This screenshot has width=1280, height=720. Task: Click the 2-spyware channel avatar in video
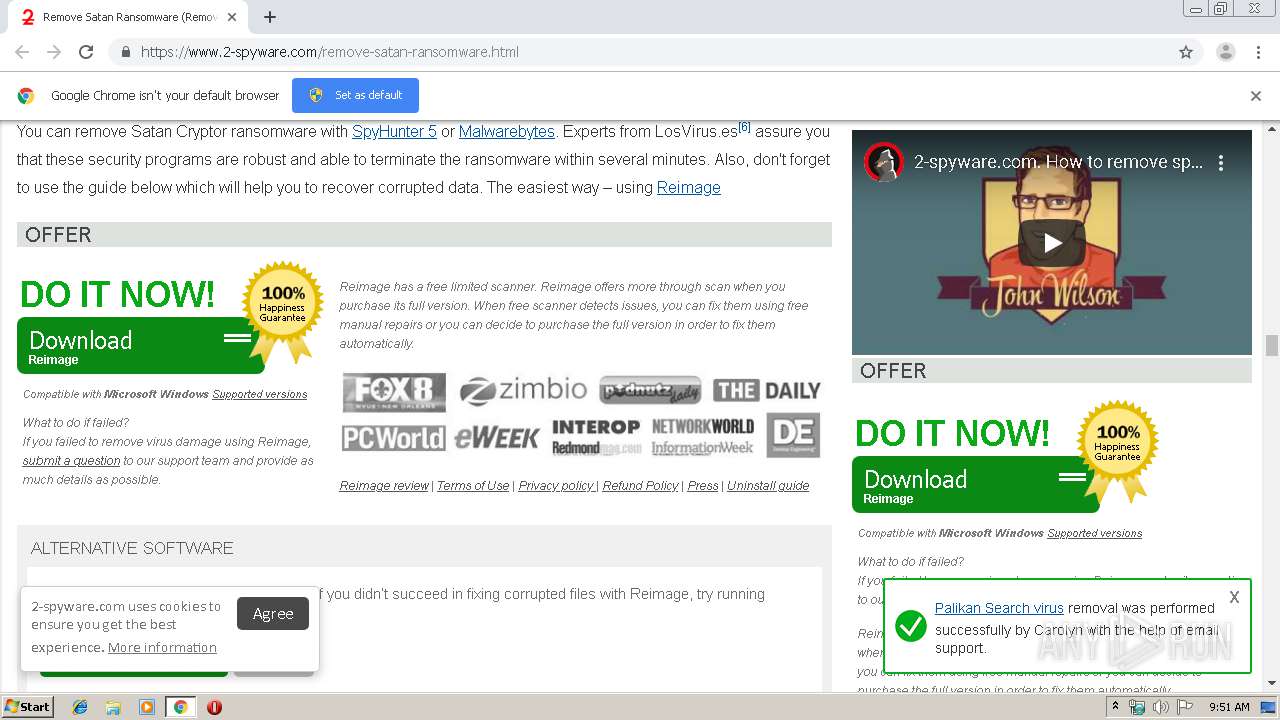(884, 163)
